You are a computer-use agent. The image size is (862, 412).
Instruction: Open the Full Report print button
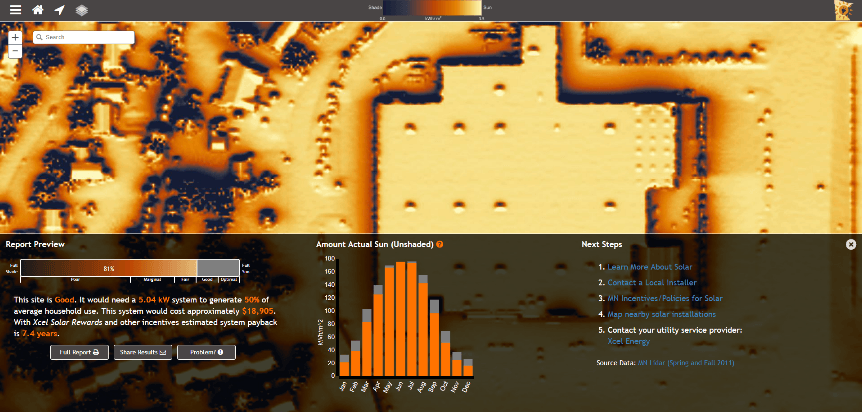point(79,352)
